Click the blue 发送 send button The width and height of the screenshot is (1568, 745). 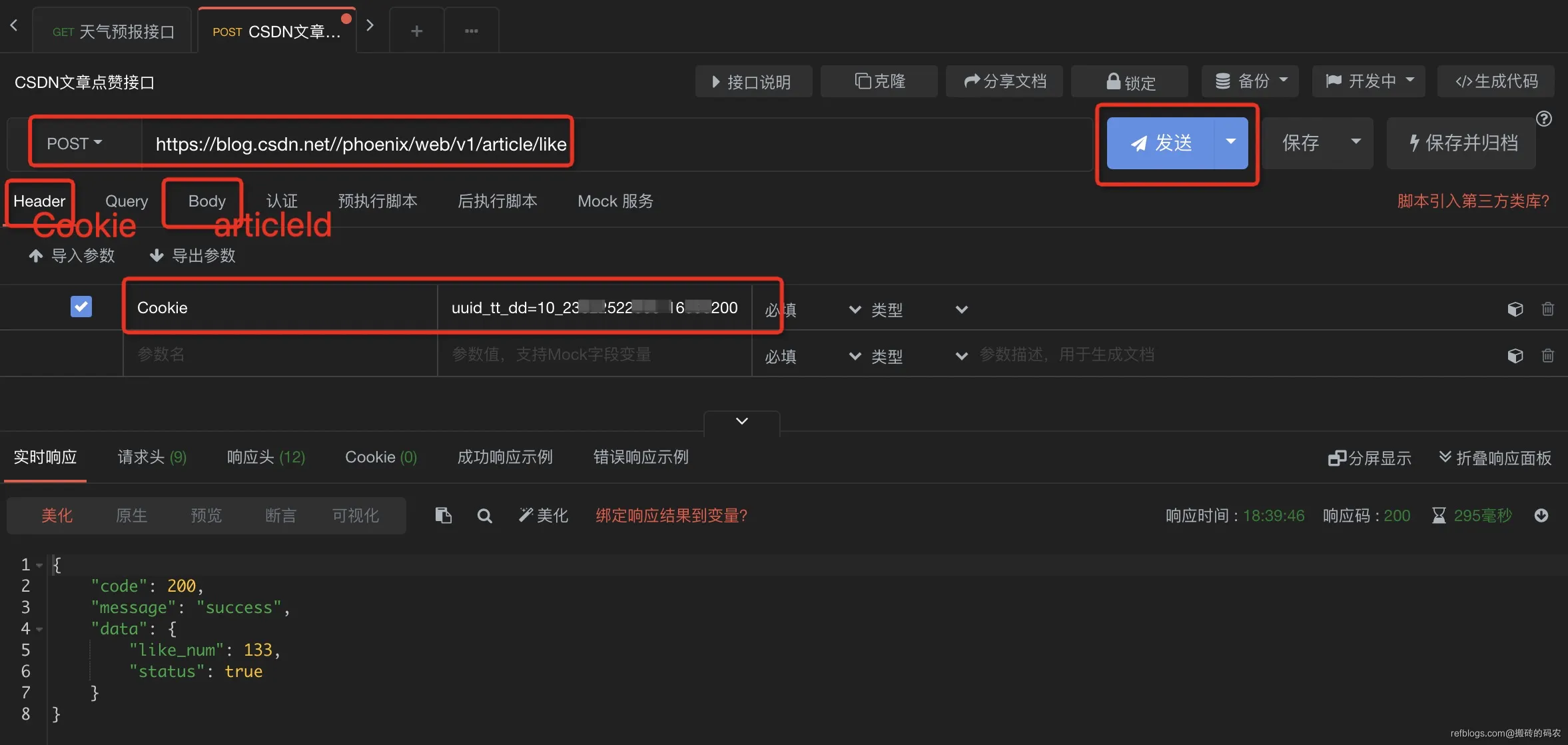tap(1161, 143)
